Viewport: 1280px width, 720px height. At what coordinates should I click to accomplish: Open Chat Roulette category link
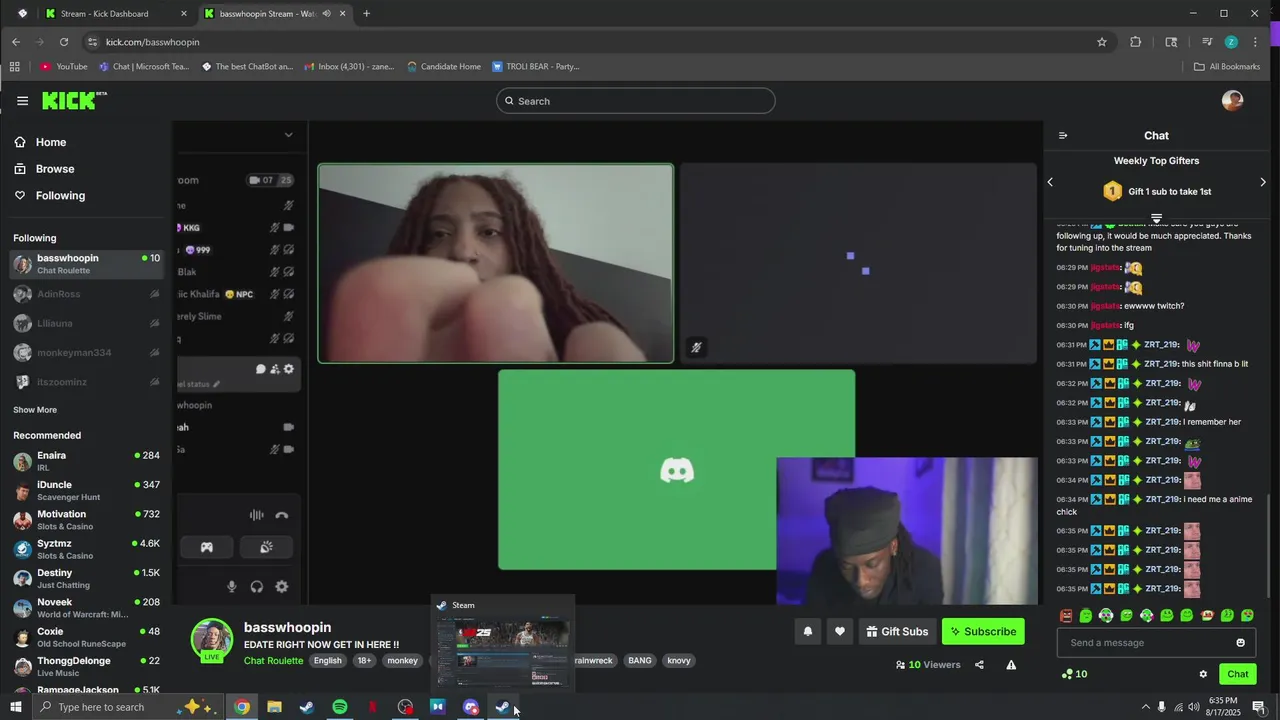tap(273, 661)
